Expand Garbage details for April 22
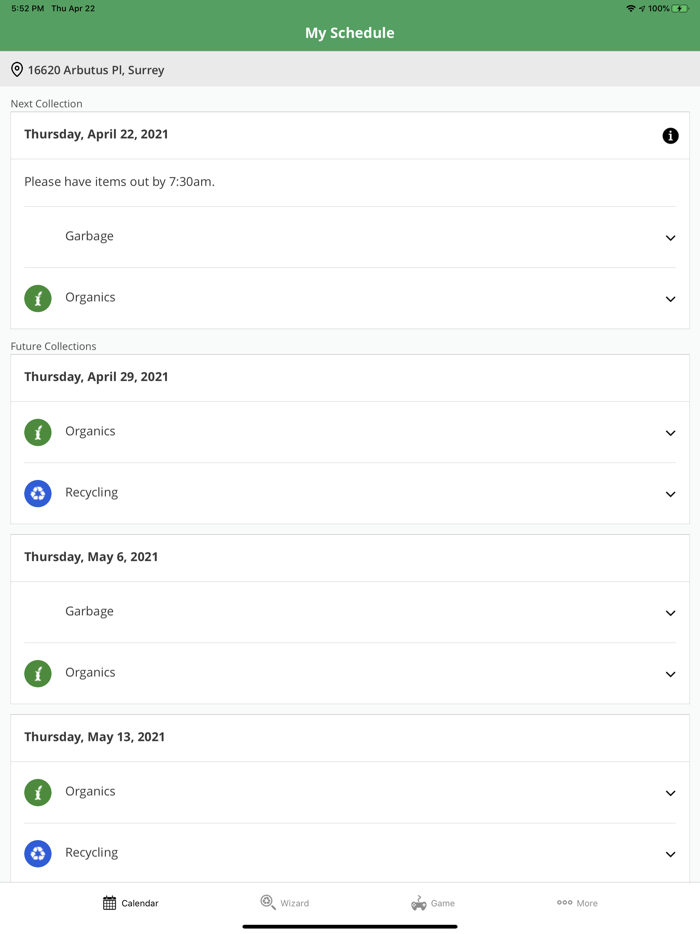The width and height of the screenshot is (700, 934). [670, 238]
